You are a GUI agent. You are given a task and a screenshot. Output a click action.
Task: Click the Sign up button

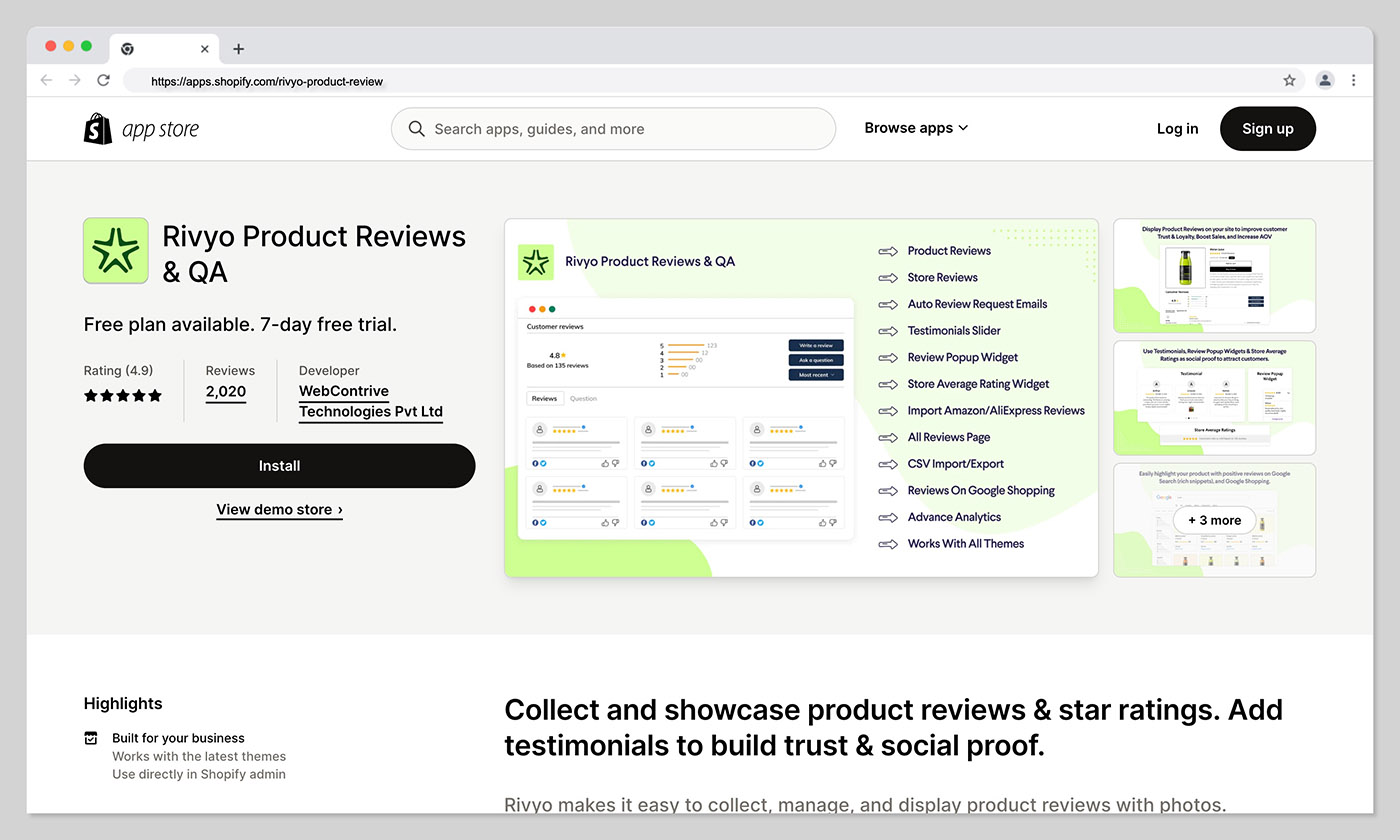(x=1267, y=128)
